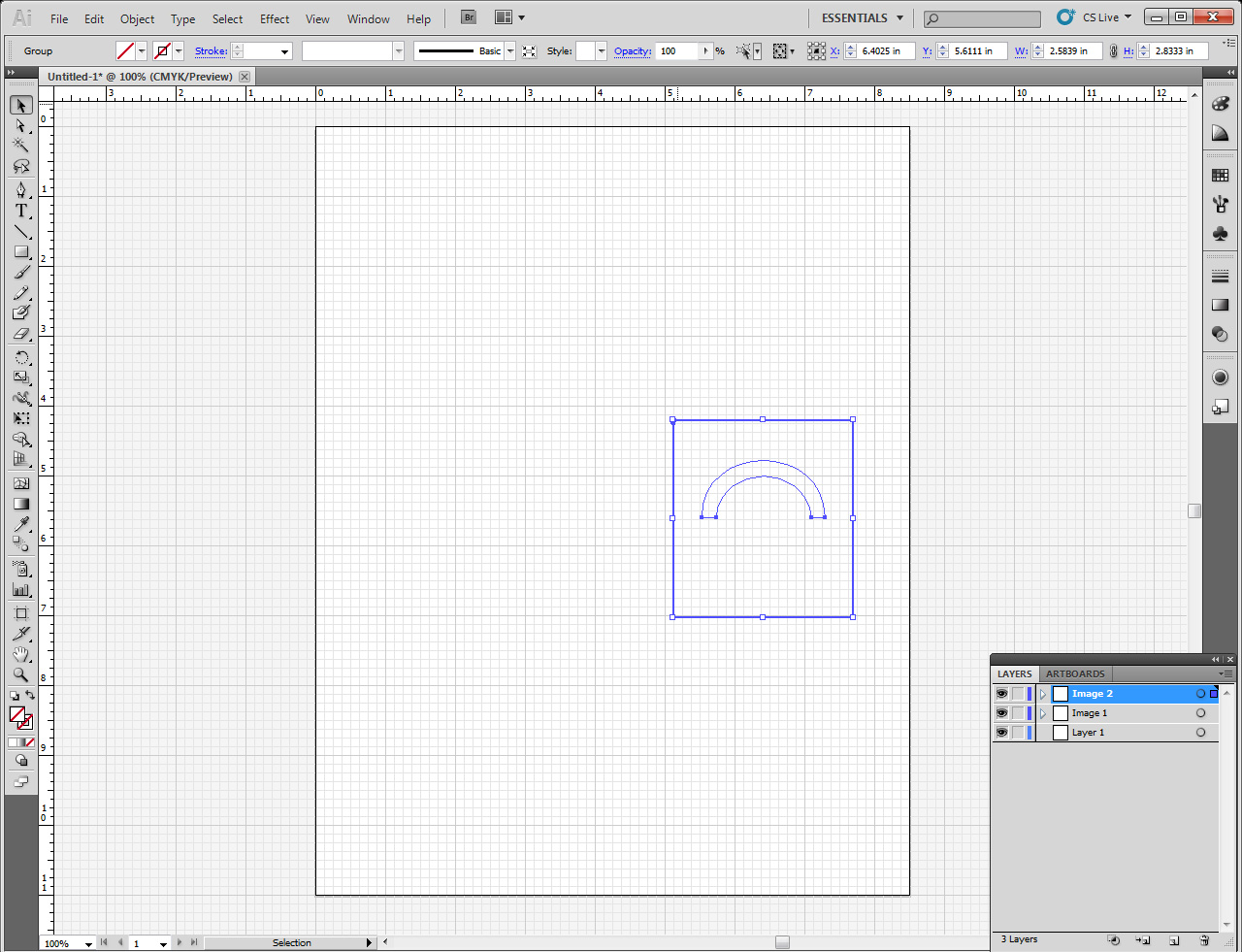Expand the Image 2 layer
The image size is (1242, 952).
(1043, 694)
